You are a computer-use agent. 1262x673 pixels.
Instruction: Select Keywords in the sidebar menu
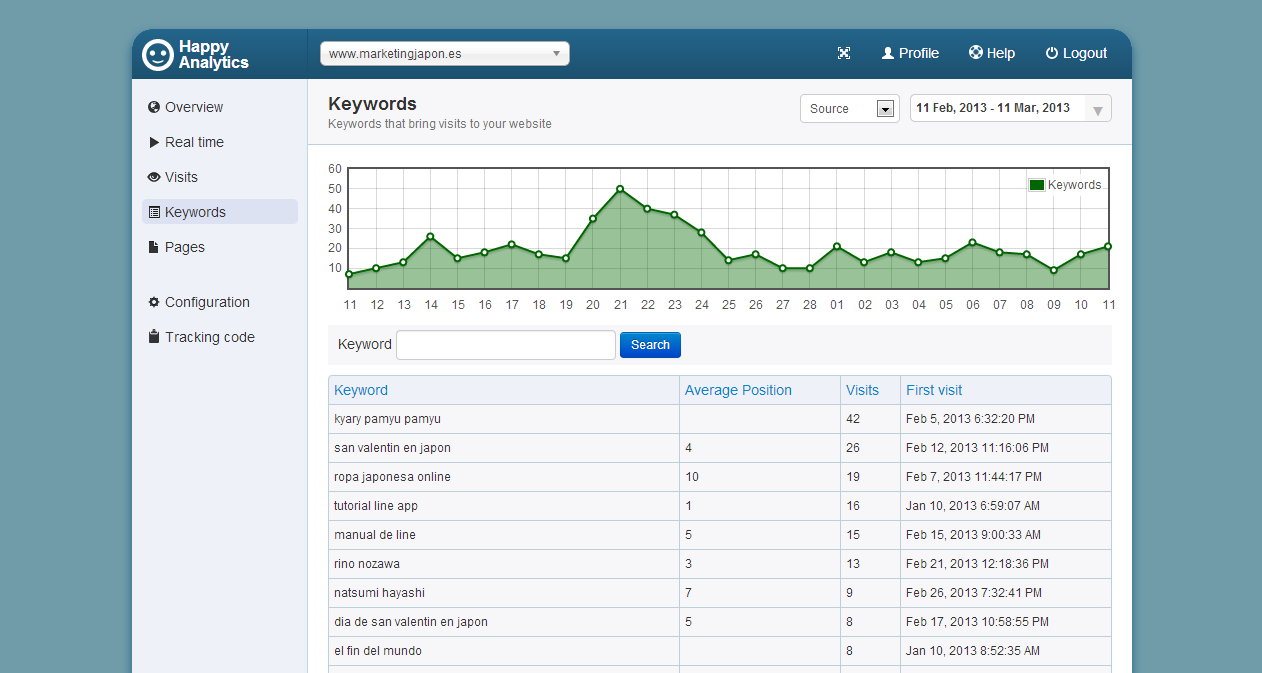click(x=195, y=212)
